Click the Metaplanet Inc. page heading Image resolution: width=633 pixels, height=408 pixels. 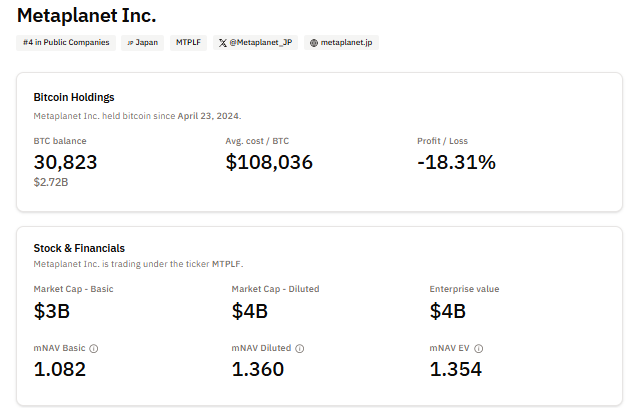pos(85,16)
